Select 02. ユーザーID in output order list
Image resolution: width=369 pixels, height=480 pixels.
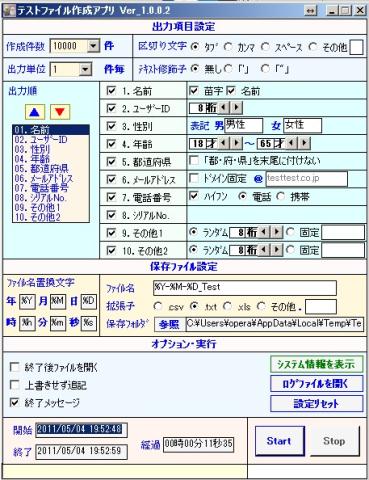tap(51, 139)
